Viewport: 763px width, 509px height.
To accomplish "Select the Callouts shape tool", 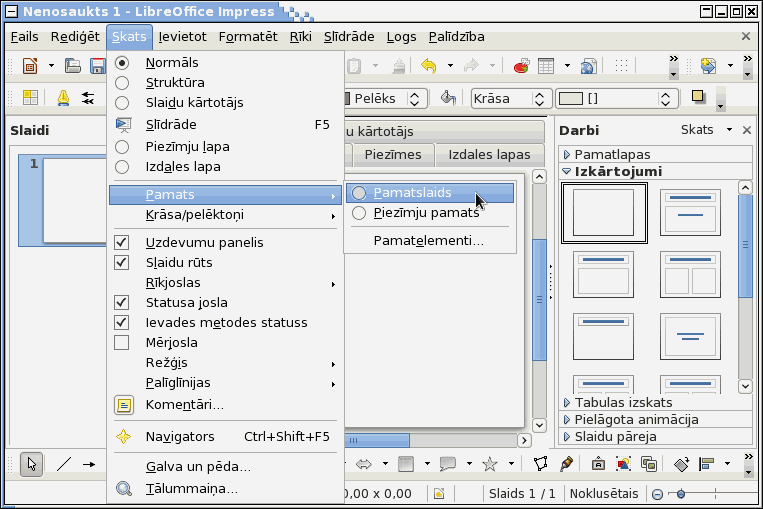I will (x=448, y=464).
